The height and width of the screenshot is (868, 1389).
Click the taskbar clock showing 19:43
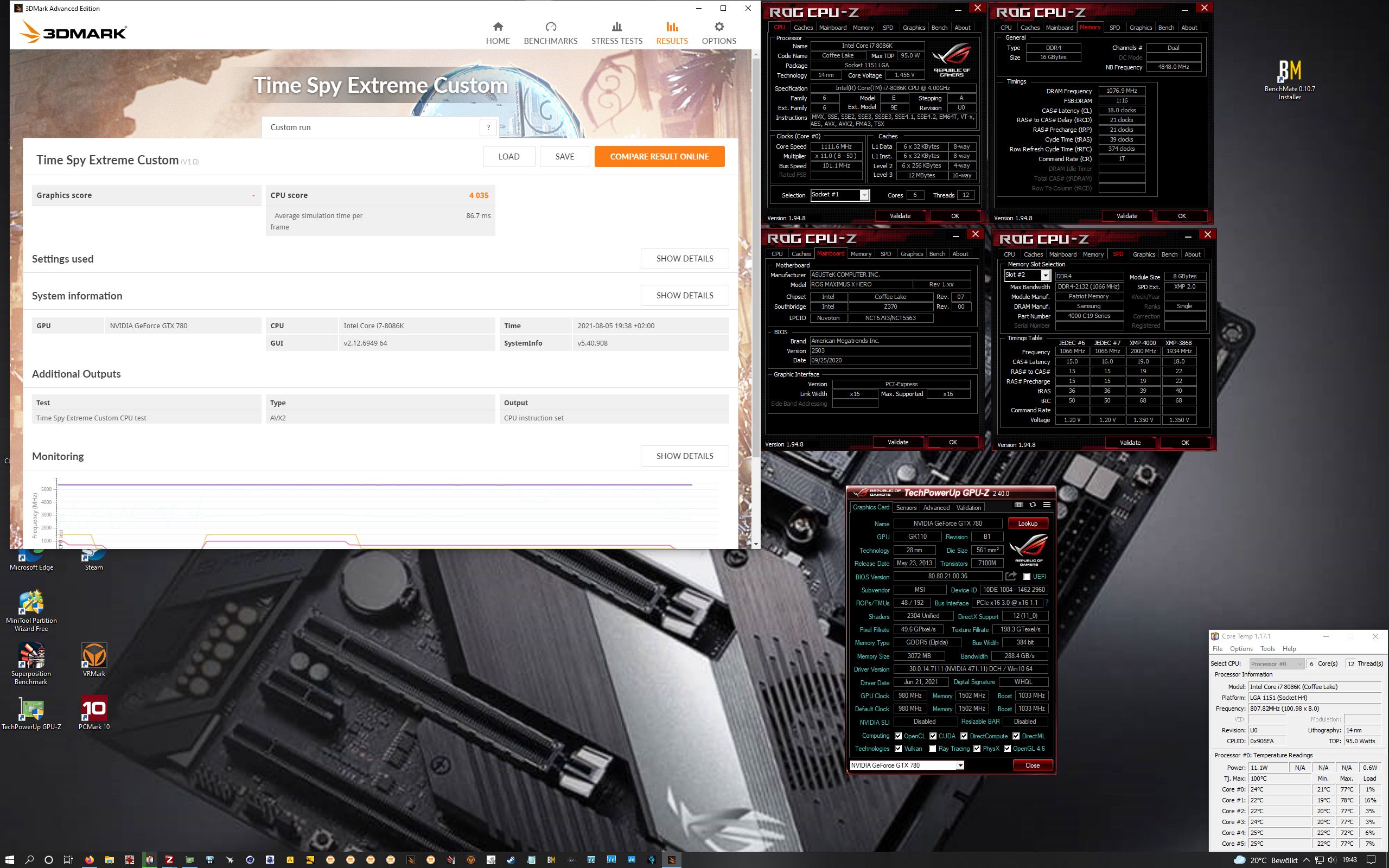tap(1349, 860)
